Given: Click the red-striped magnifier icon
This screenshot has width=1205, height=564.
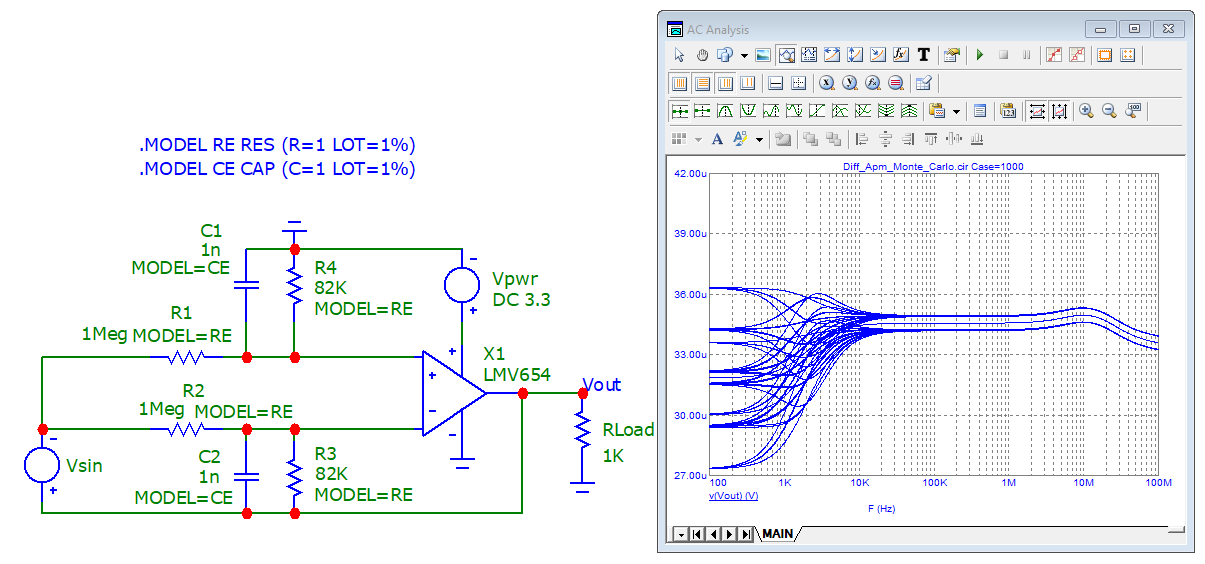Looking at the screenshot, I should [x=896, y=83].
